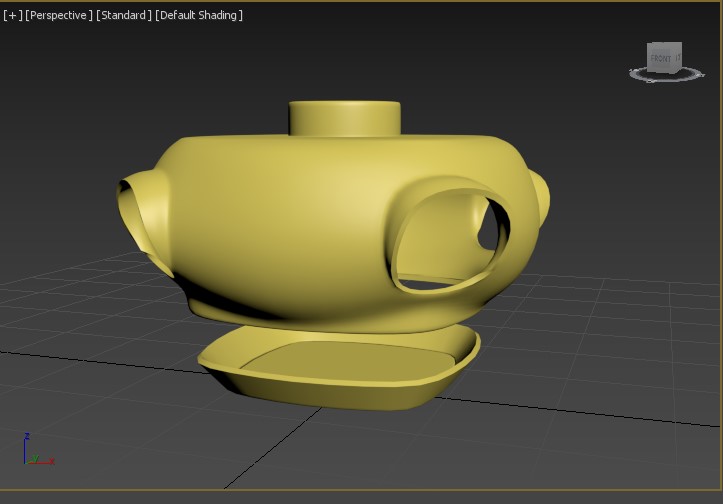Open the Perspective point-of-view menu

[59, 15]
